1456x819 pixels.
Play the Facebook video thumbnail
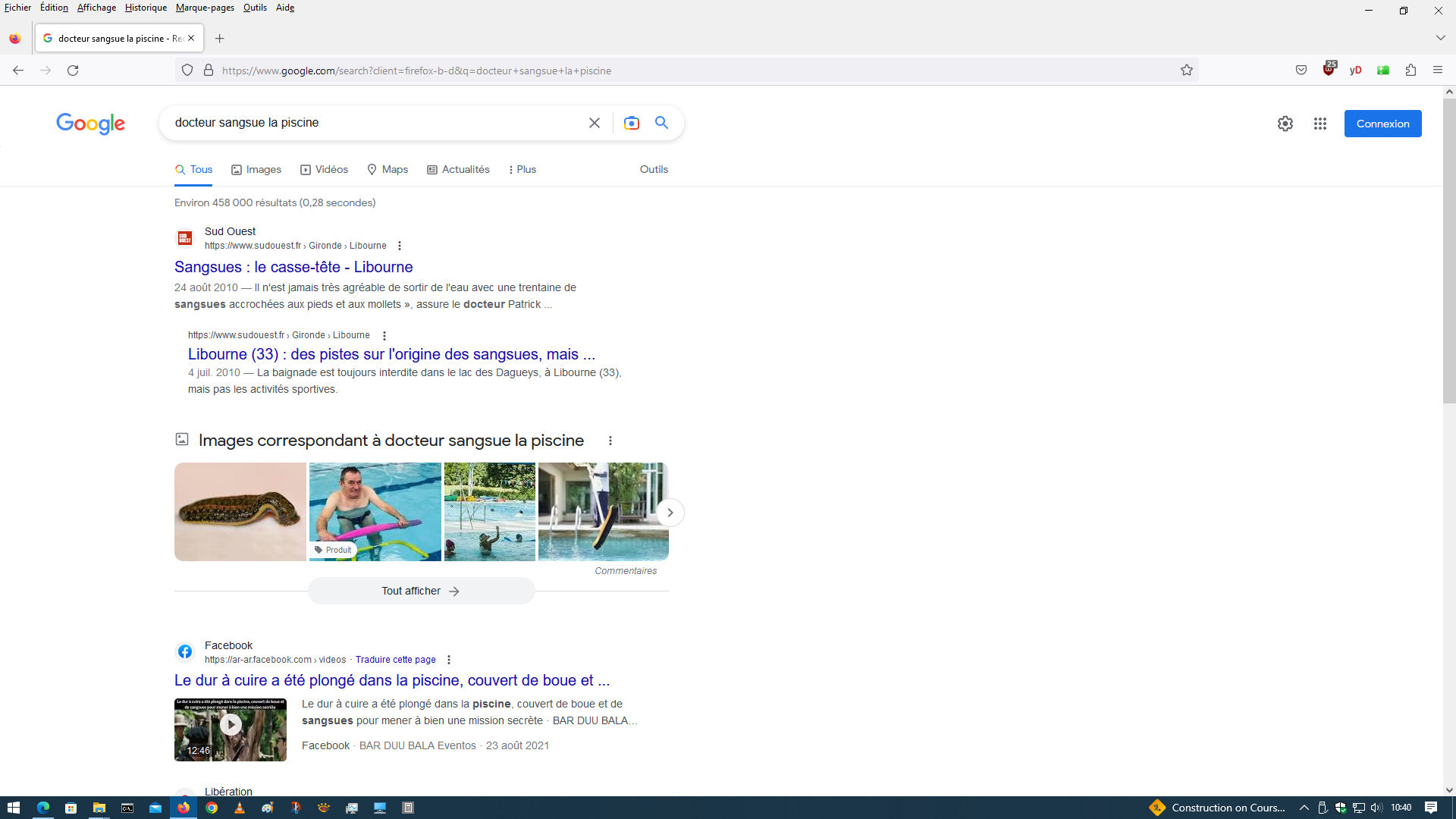(x=231, y=725)
